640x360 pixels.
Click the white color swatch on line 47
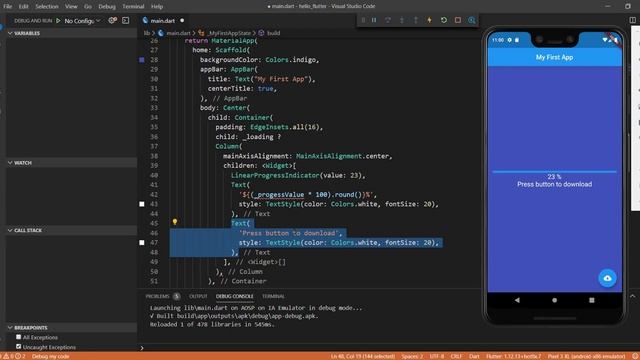click(x=142, y=242)
